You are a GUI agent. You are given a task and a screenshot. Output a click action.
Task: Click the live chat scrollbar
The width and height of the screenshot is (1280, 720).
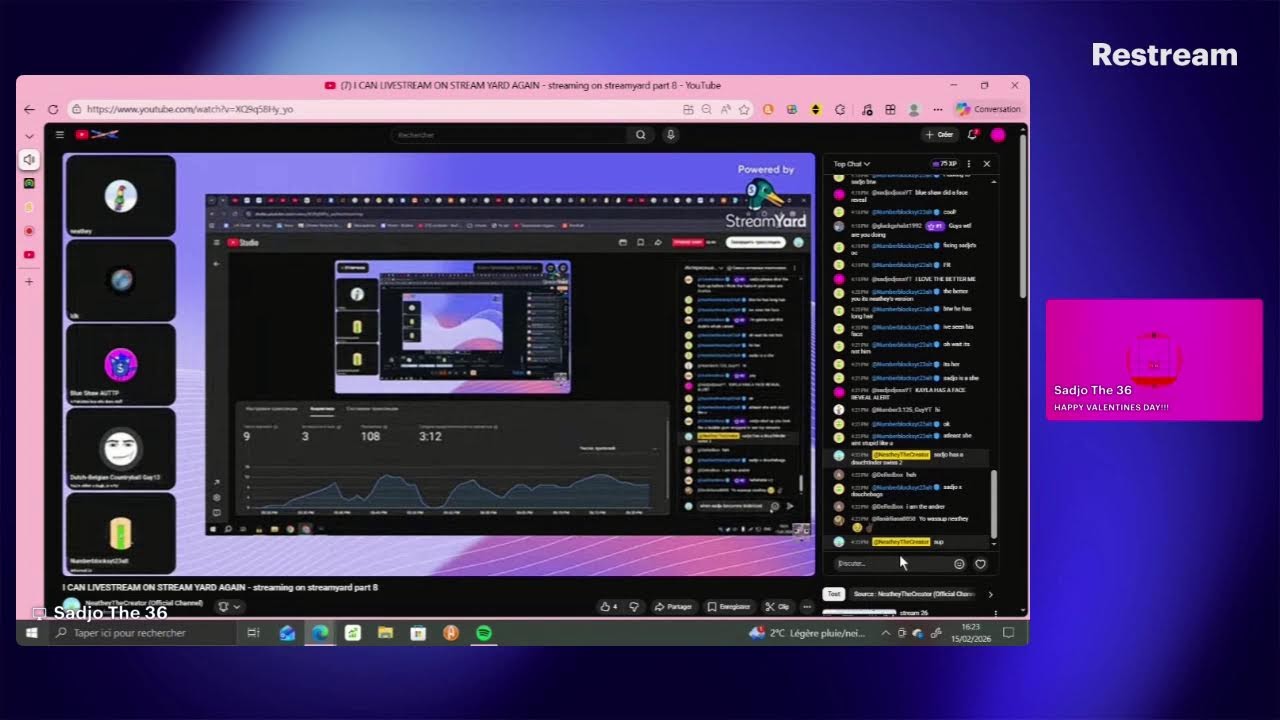(993, 503)
